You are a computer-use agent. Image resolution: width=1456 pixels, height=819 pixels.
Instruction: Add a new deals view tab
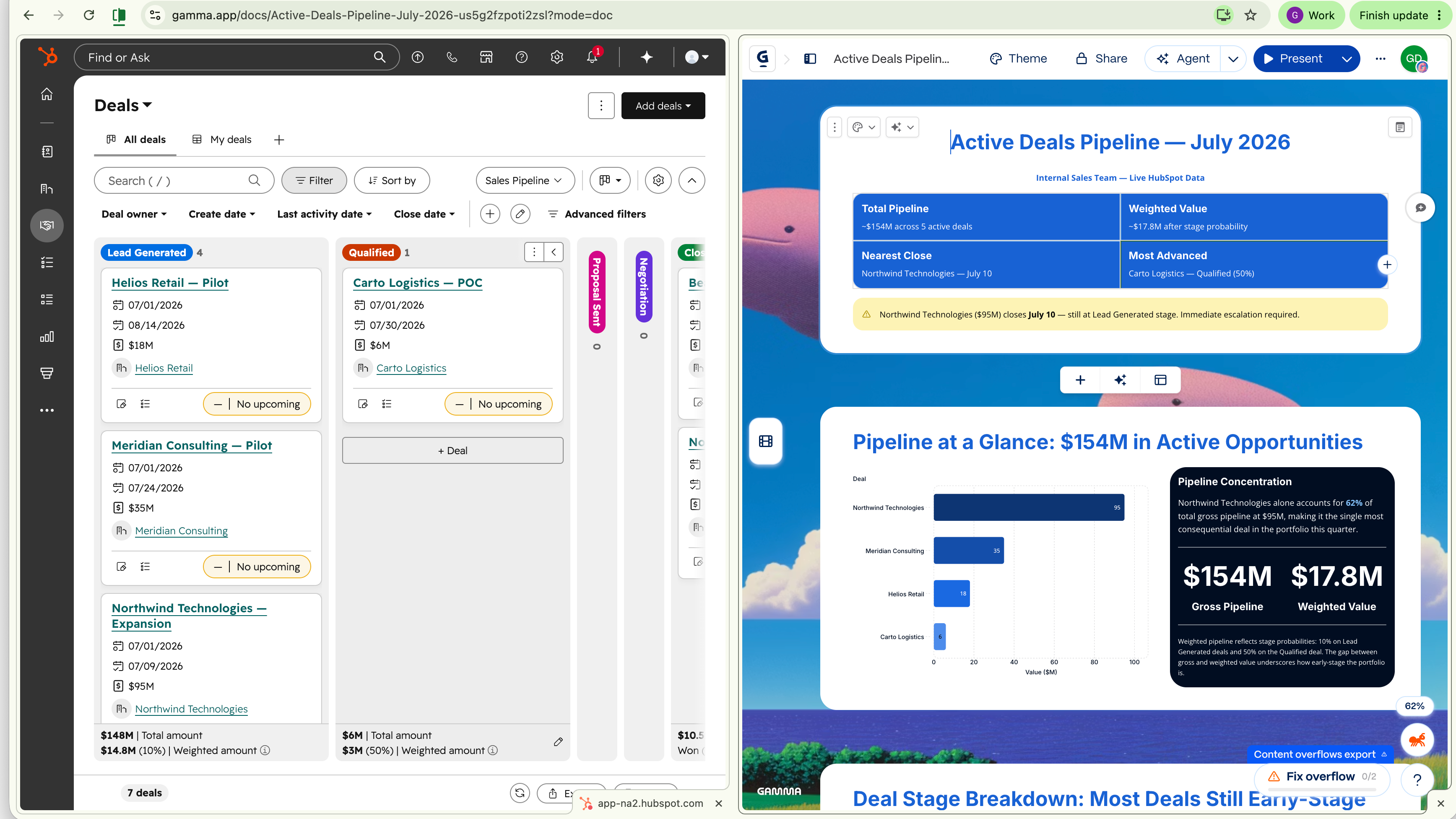[x=278, y=140]
